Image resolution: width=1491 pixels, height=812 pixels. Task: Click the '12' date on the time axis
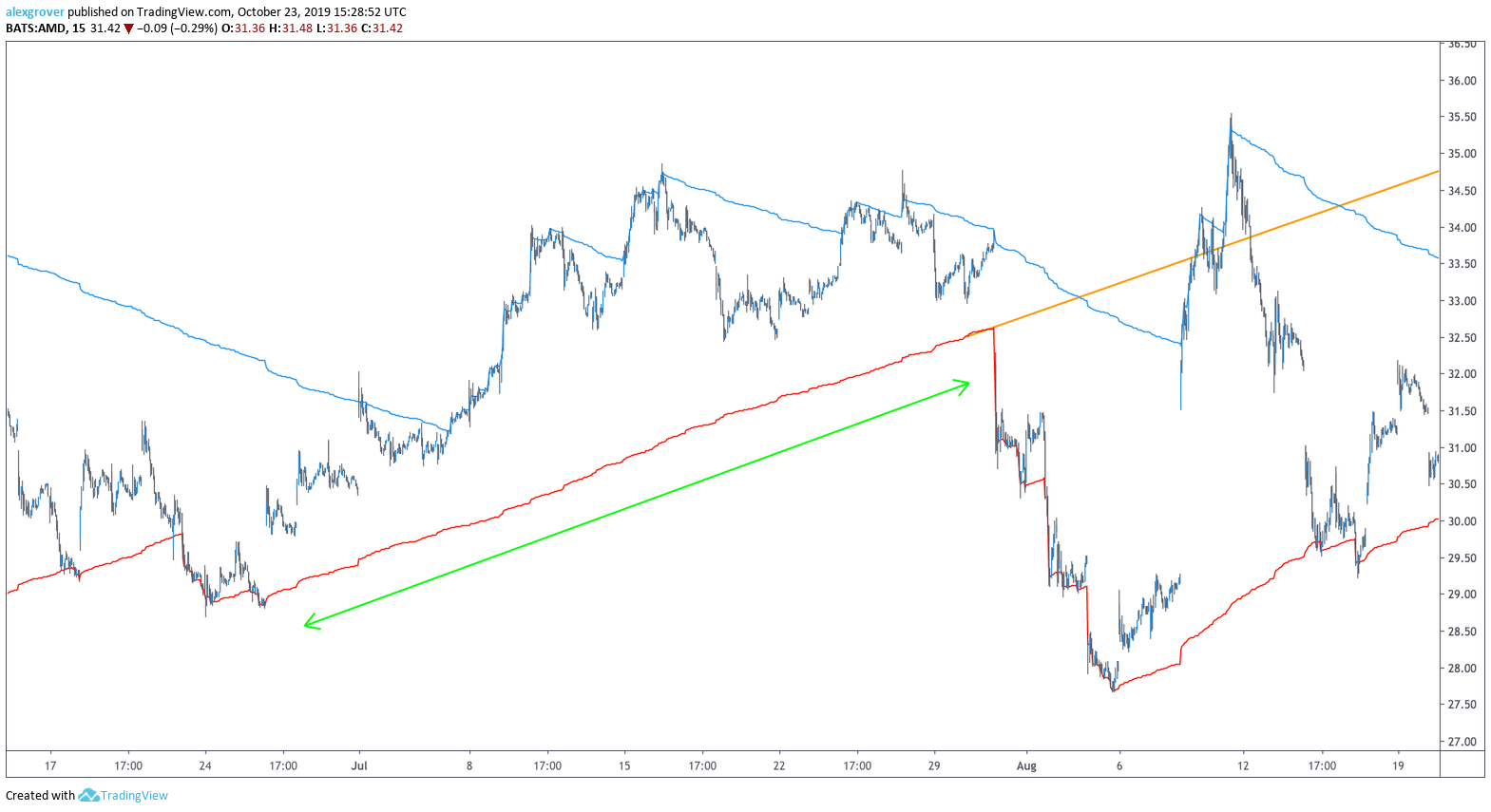tap(1243, 765)
